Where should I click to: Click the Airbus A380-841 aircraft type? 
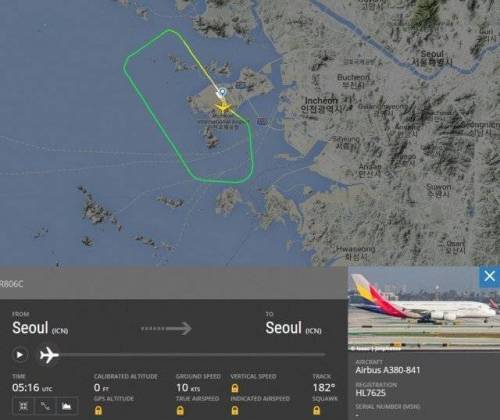[388, 370]
